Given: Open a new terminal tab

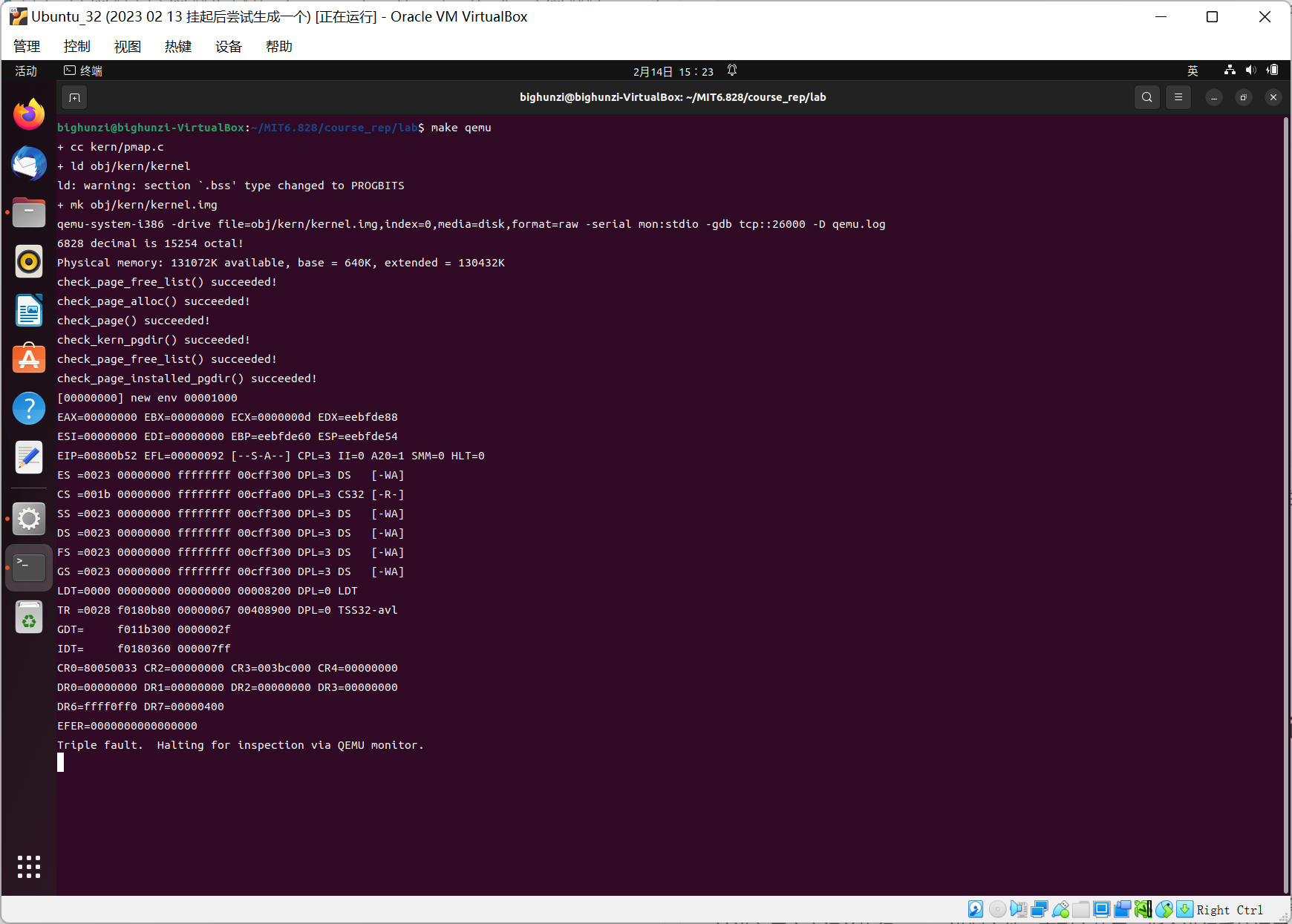Looking at the screenshot, I should click(74, 97).
